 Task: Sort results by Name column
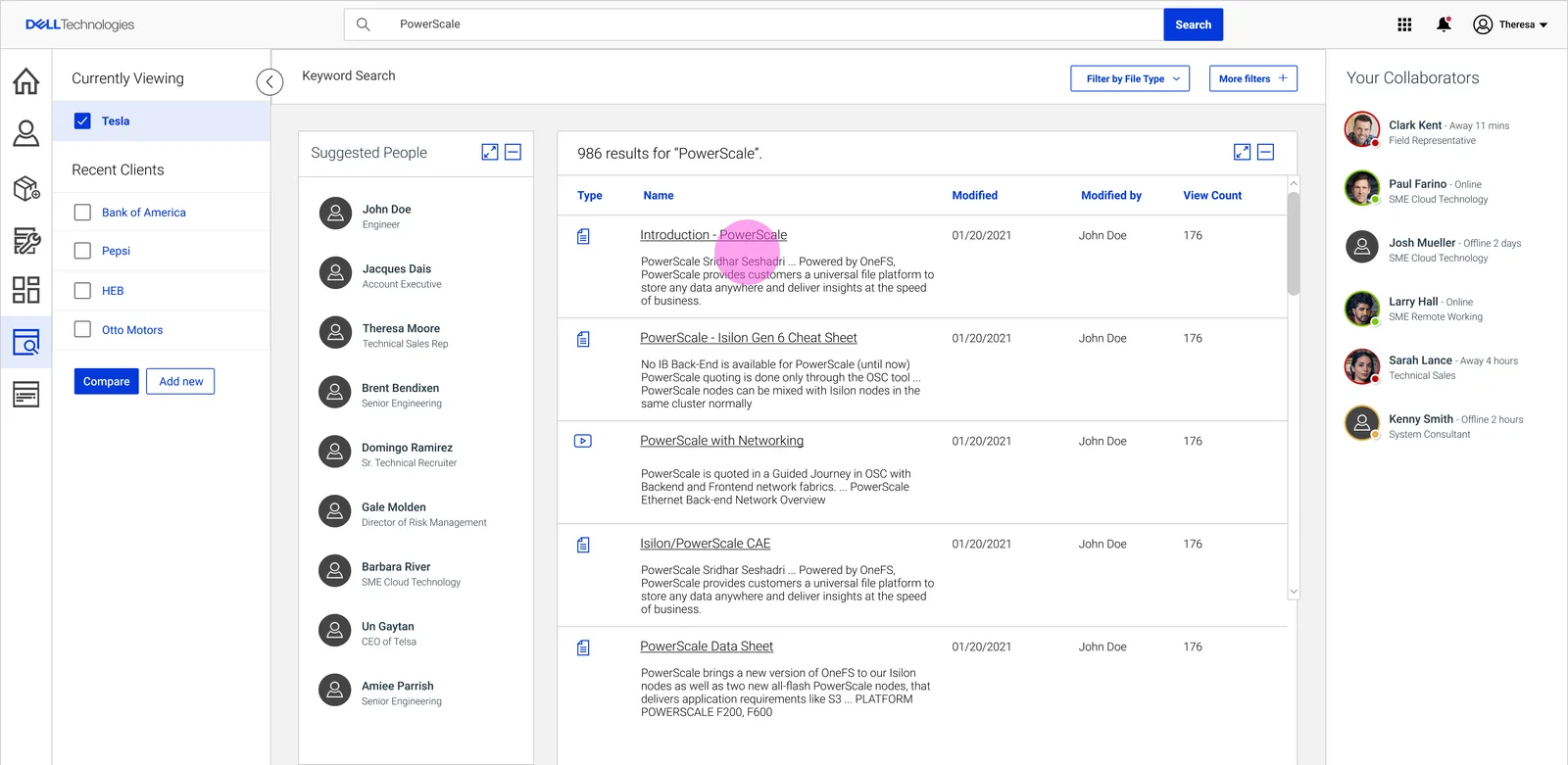(x=659, y=196)
